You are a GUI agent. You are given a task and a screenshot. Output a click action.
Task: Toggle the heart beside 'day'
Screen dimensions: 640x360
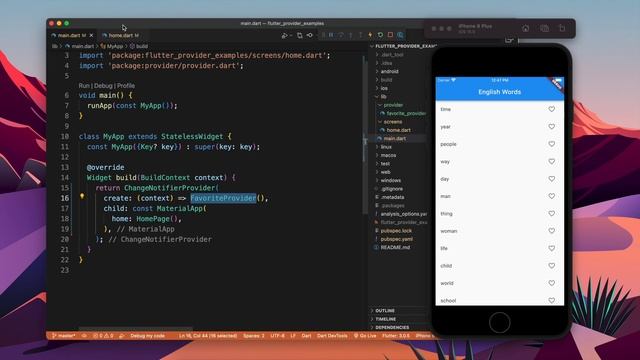(551, 179)
